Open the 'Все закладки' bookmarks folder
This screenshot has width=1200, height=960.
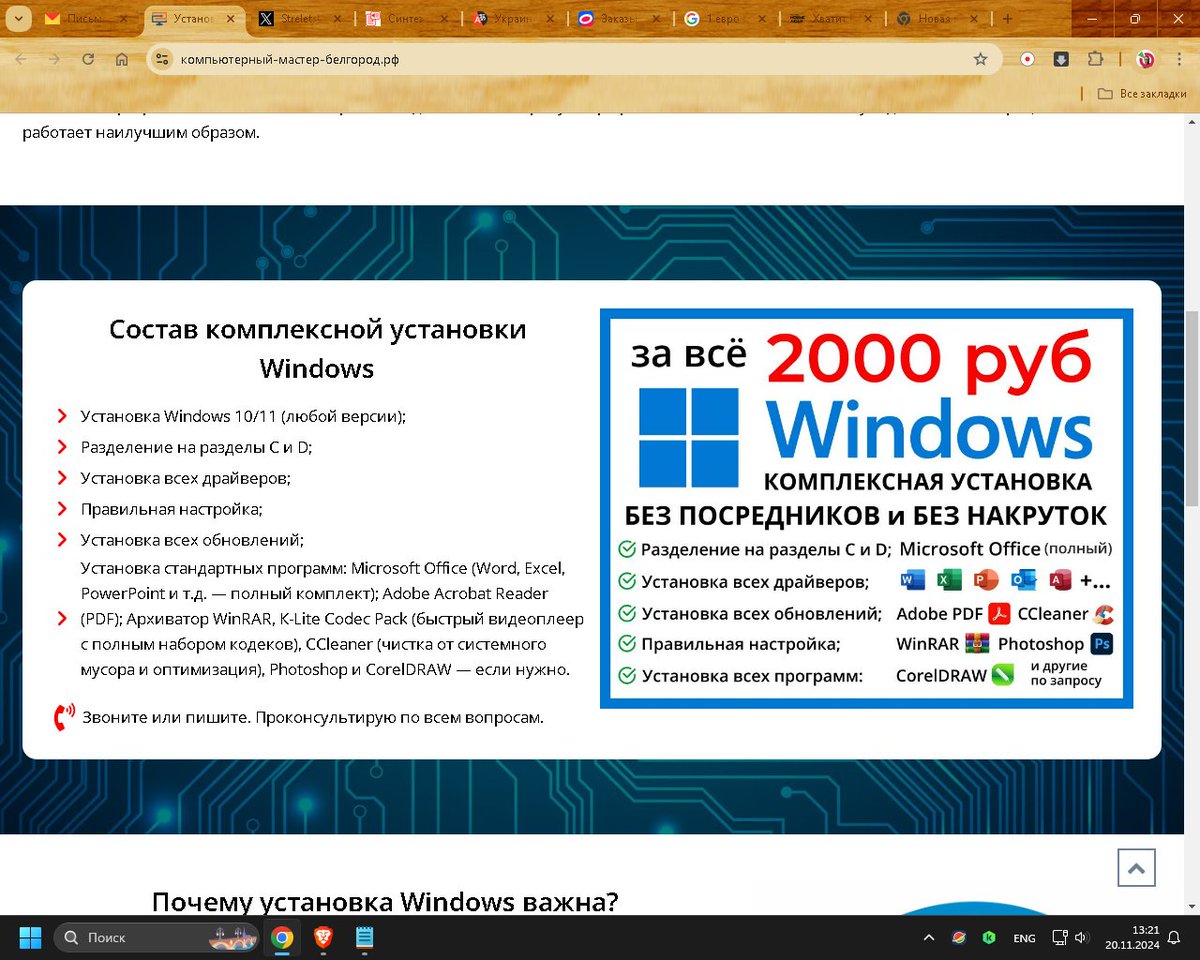click(x=1141, y=94)
